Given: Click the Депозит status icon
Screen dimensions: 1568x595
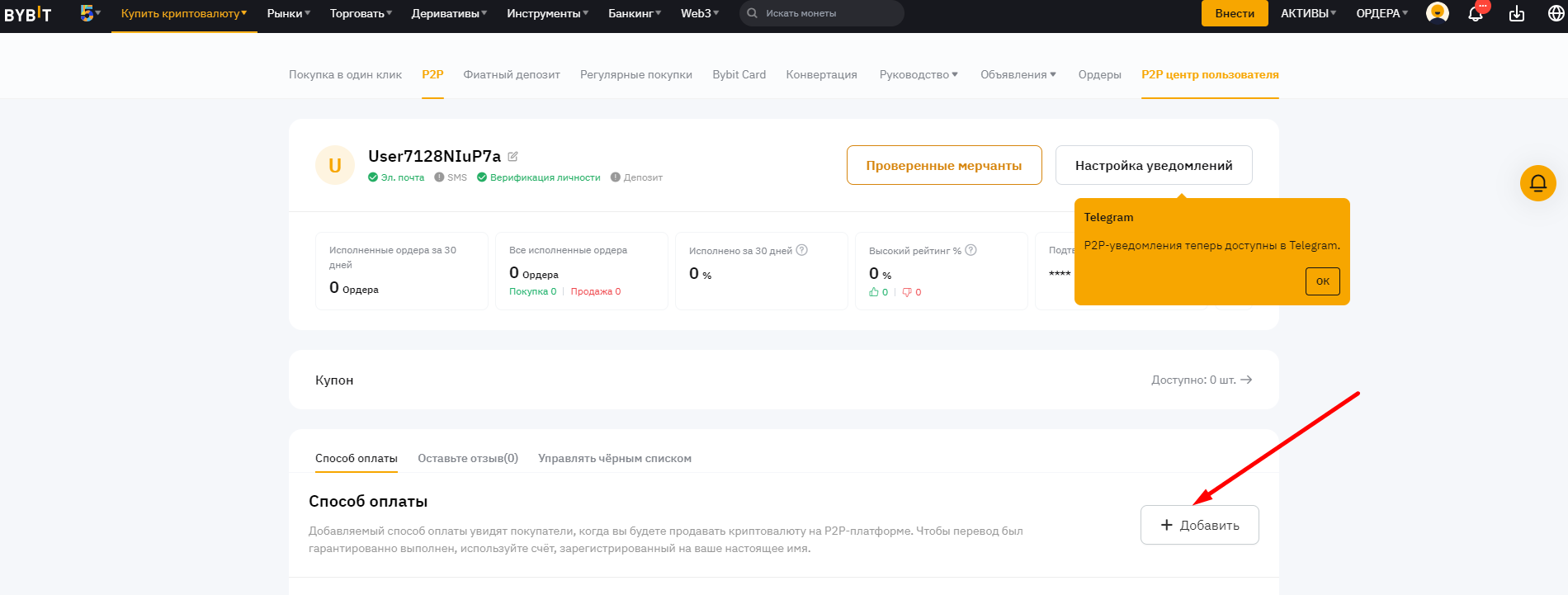Looking at the screenshot, I should [x=616, y=177].
